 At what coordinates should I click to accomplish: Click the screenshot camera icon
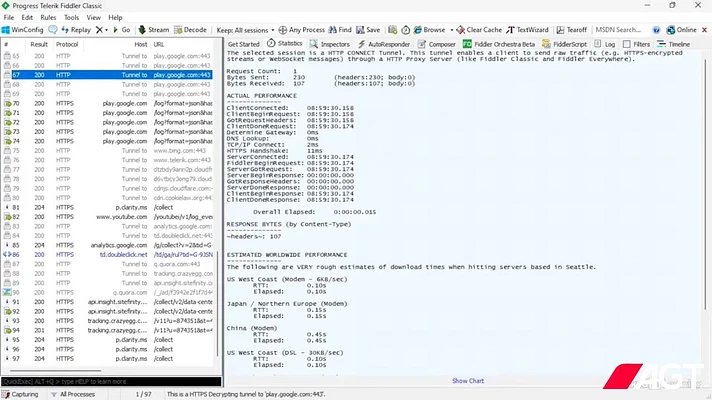coord(393,30)
